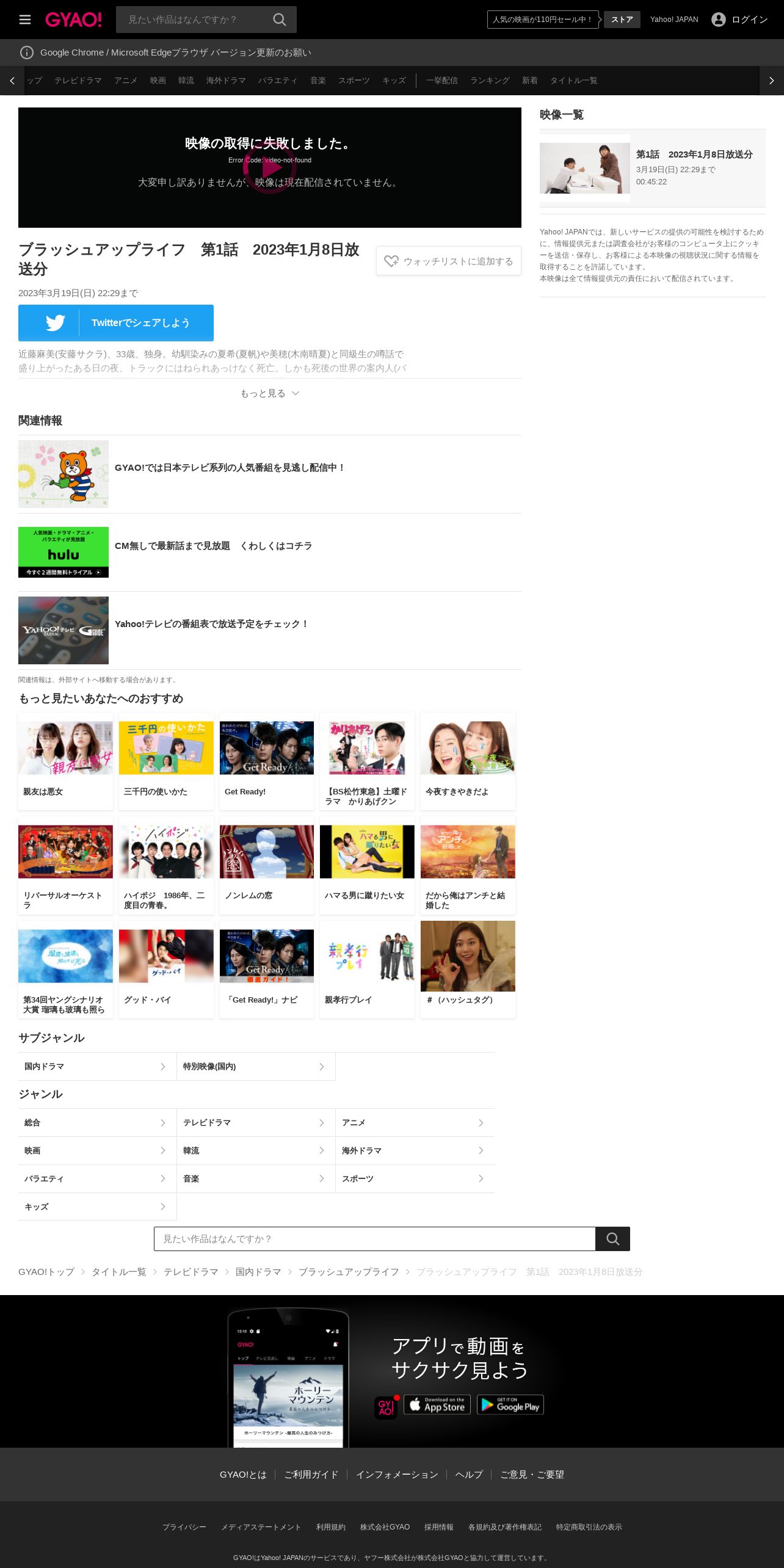Image resolution: width=784 pixels, height=1568 pixels.
Task: Open the テレビドラマ genre row
Action: 256,1123
